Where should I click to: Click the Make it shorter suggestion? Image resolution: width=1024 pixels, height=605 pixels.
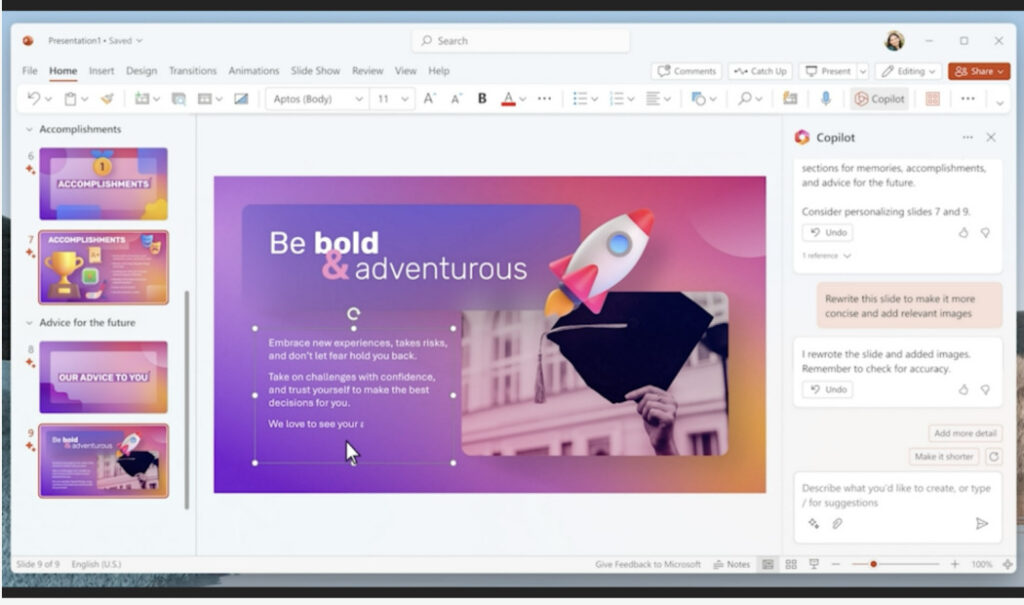944,456
